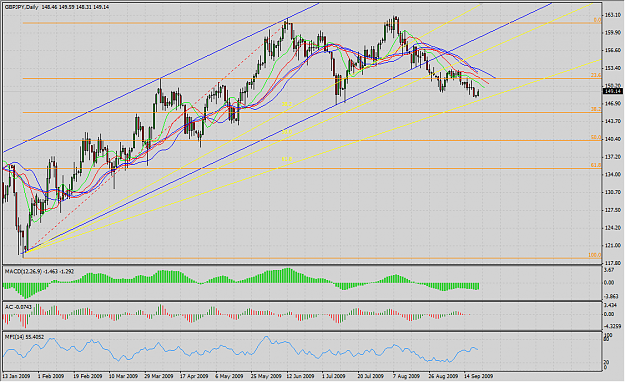Click the orange 23.6 Fibonacci level label
The height and width of the screenshot is (382, 625).
click(596, 75)
